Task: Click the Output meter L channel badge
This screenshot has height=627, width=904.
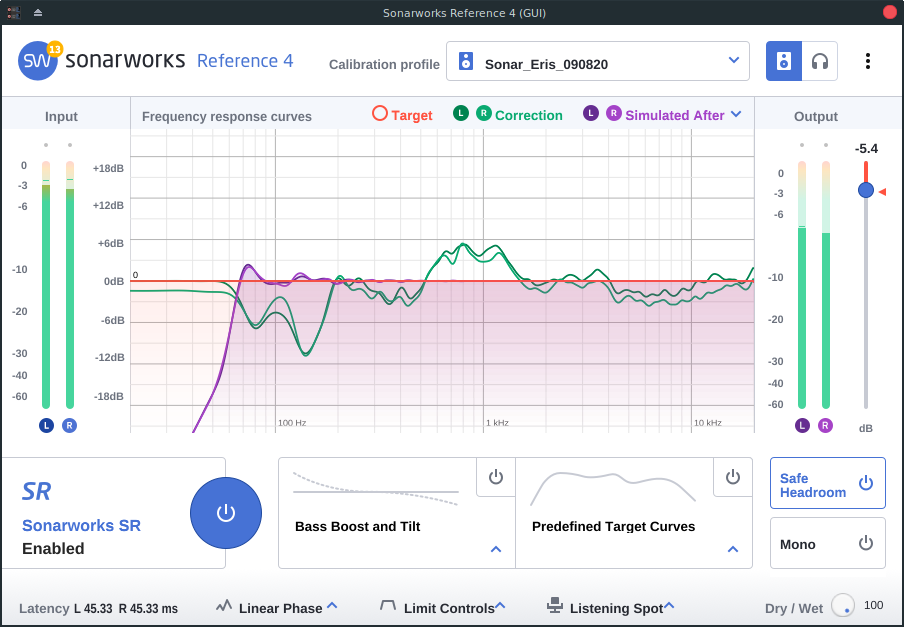Action: pos(802,426)
